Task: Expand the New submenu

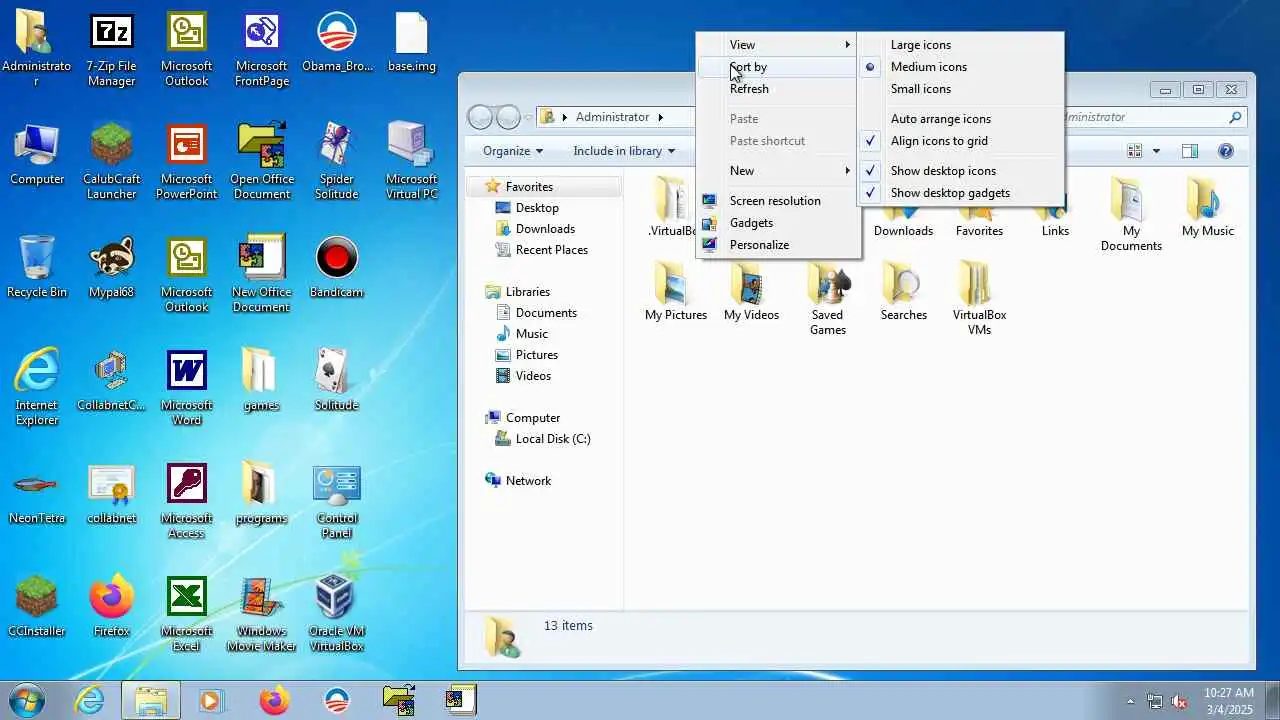Action: [778, 171]
